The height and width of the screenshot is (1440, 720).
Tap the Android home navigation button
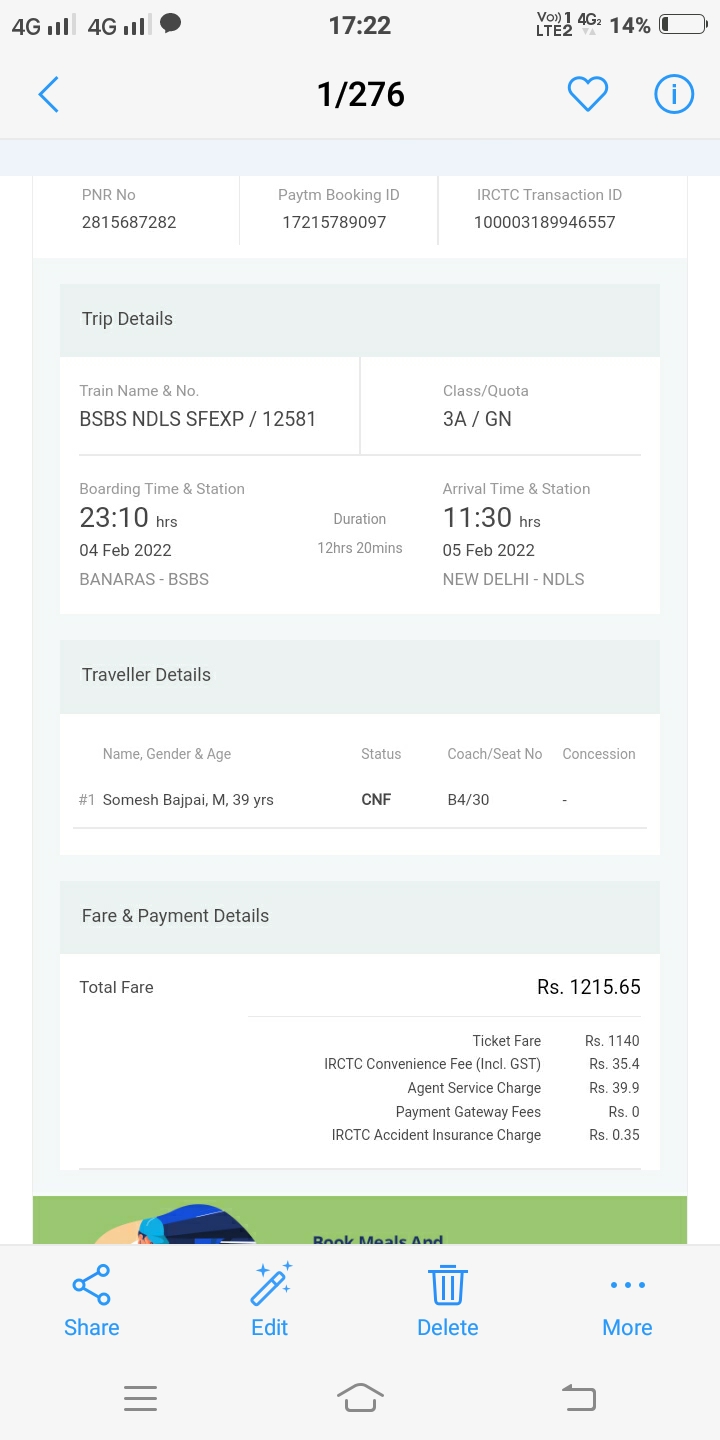[x=360, y=1397]
